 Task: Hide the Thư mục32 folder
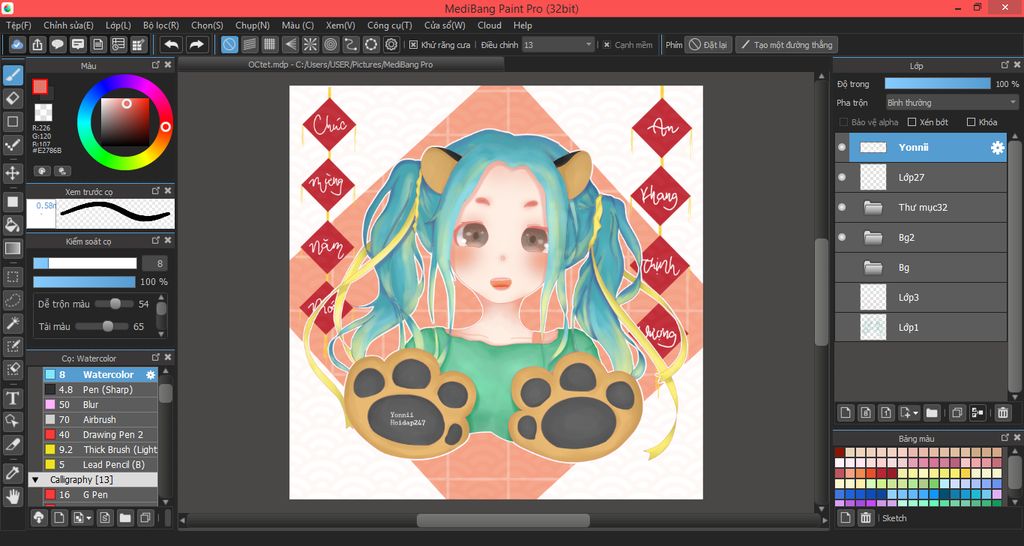(842, 207)
